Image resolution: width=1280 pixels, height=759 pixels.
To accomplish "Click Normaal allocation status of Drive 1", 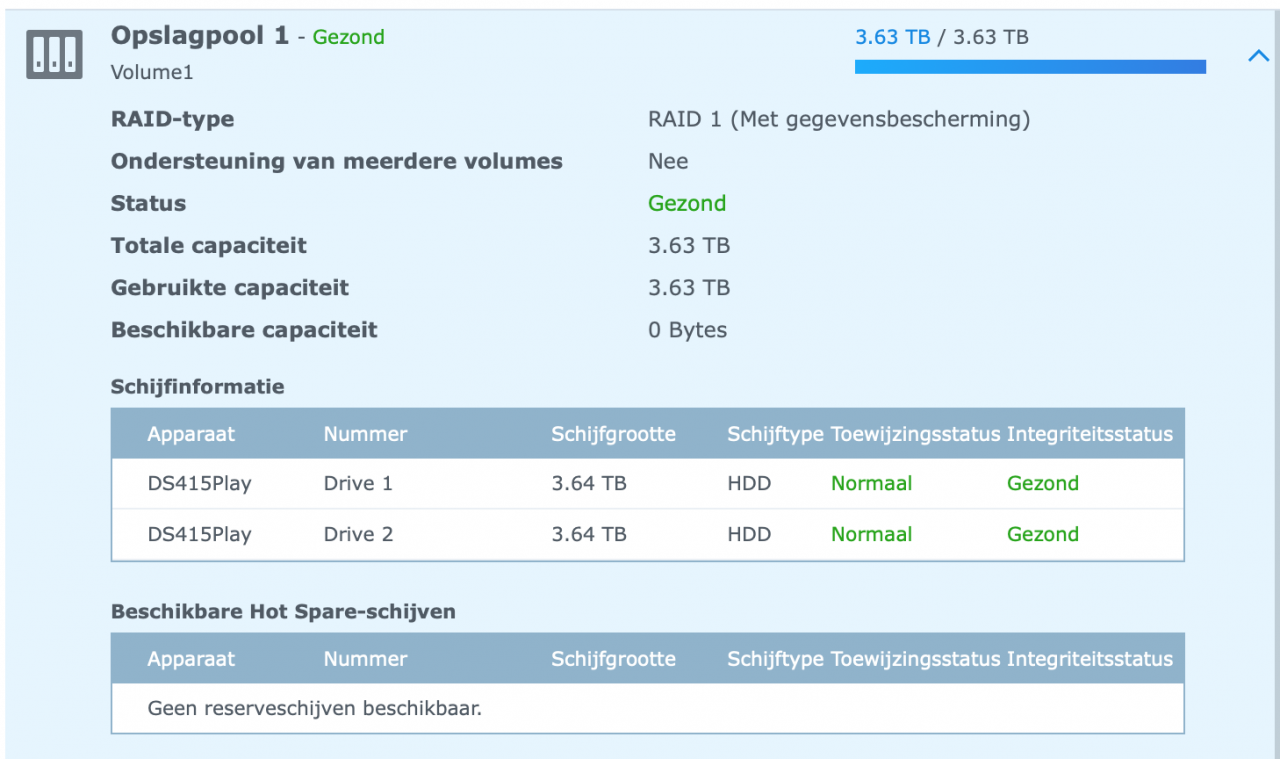I will pyautogui.click(x=871, y=484).
